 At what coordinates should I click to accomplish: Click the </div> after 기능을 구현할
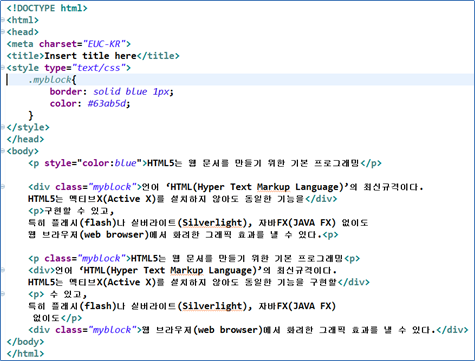[353, 282]
